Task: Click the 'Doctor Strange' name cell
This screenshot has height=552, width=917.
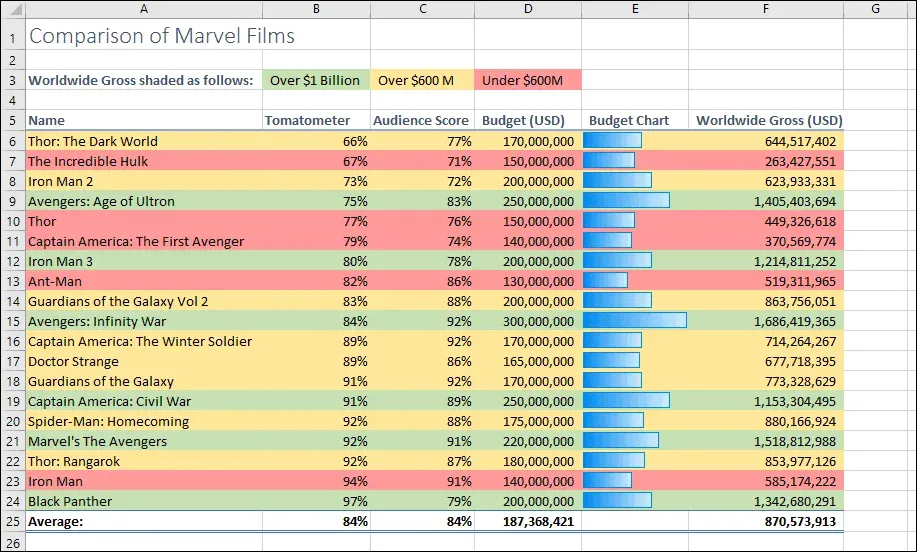Action: [x=143, y=361]
